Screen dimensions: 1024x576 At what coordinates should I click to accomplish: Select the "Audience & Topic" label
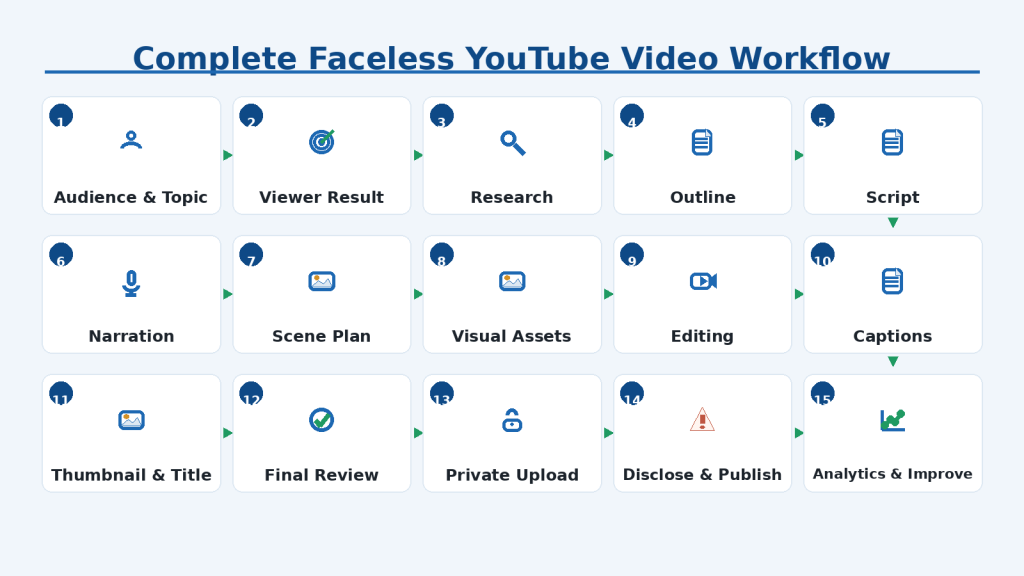(131, 197)
